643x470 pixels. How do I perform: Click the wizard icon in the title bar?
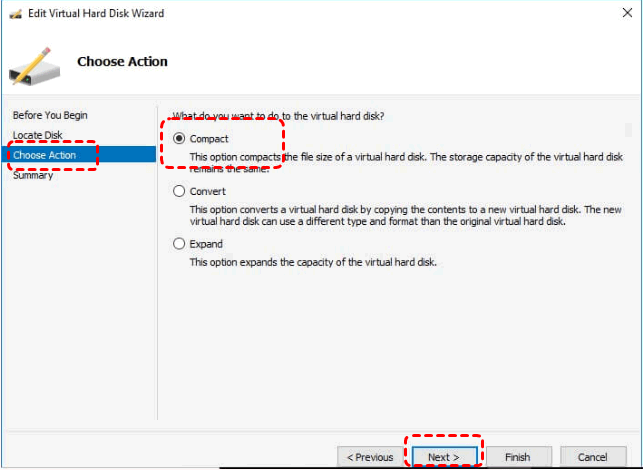(12, 13)
